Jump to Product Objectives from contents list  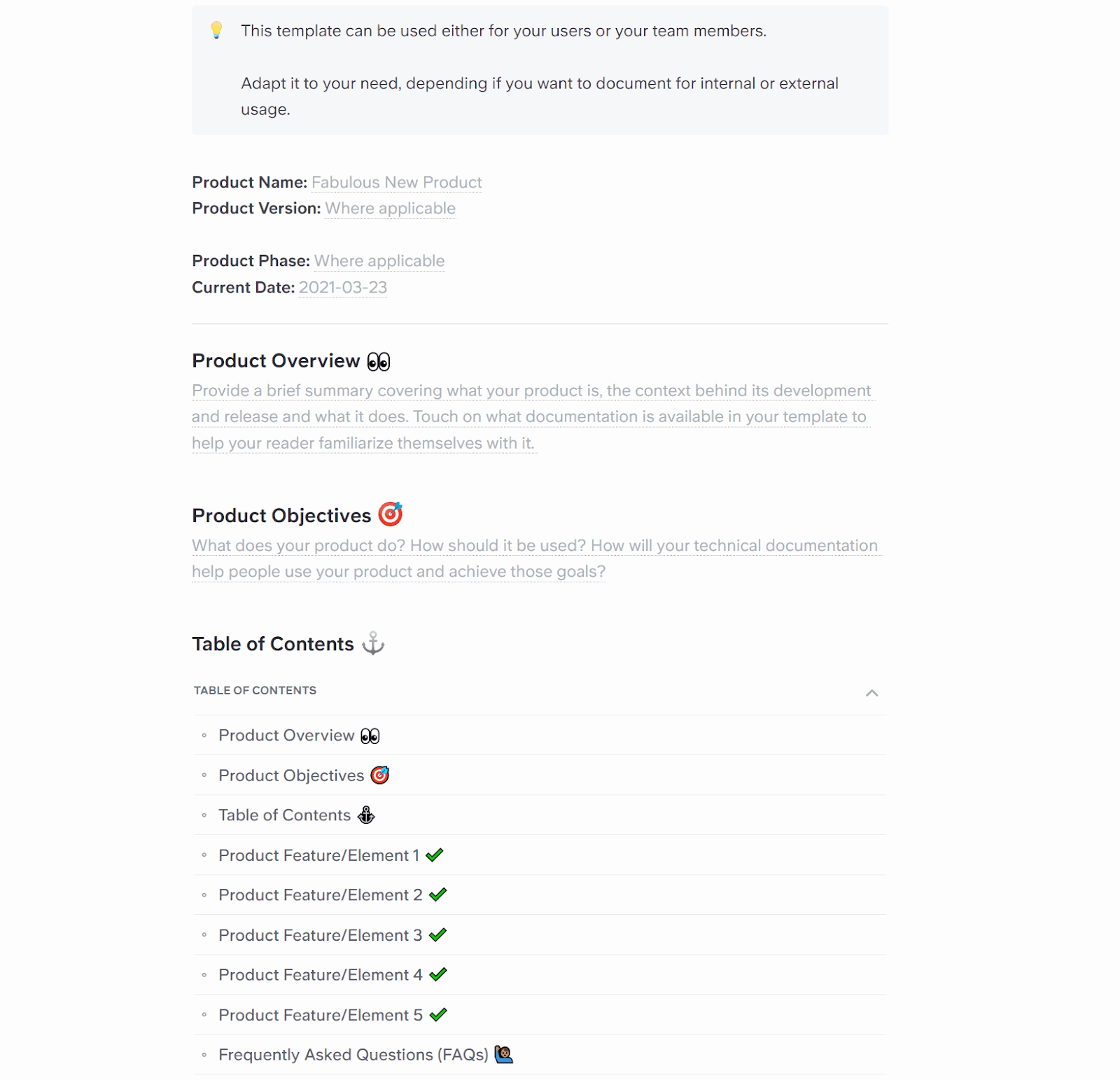pos(291,776)
